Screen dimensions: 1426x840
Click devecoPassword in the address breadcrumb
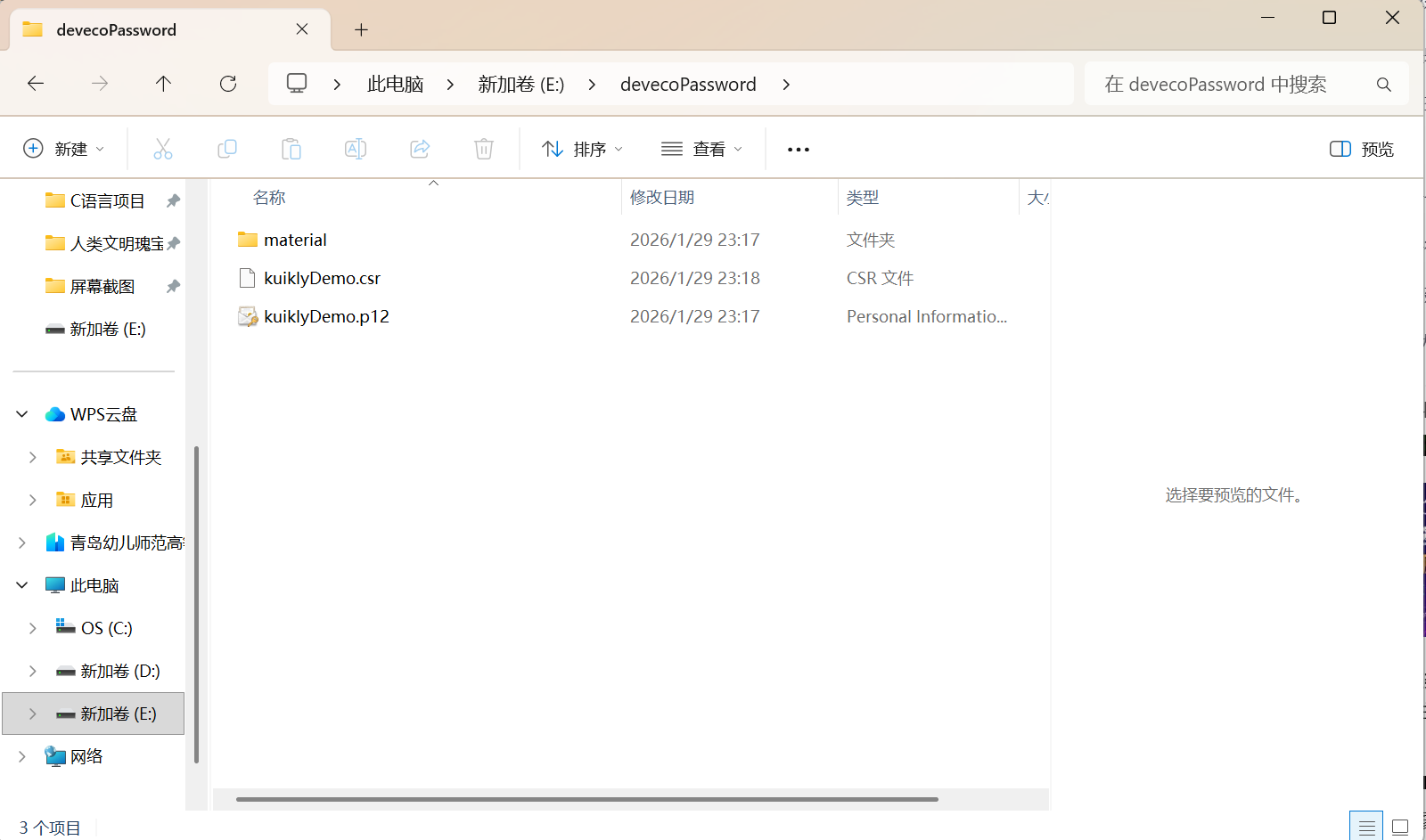[x=688, y=85]
